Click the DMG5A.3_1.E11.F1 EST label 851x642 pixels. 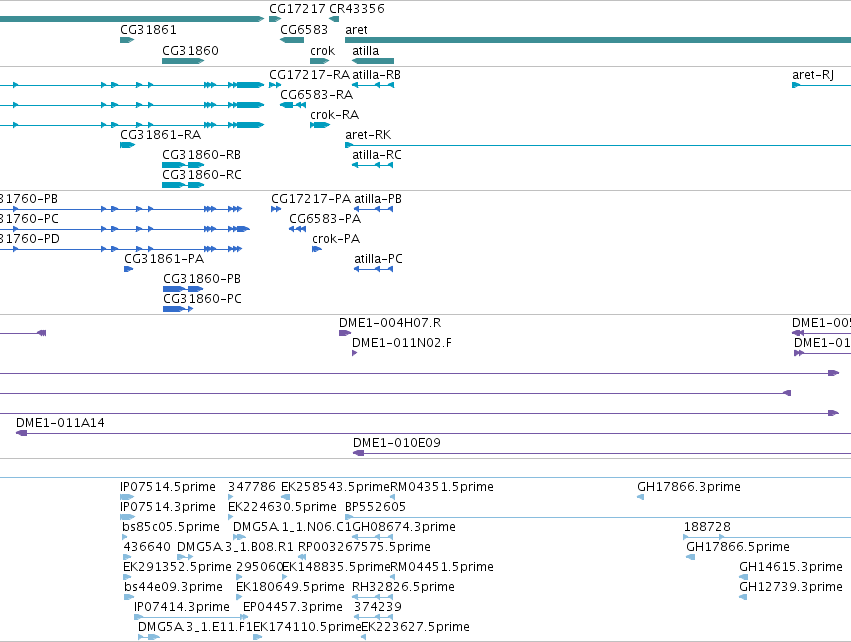coord(195,627)
